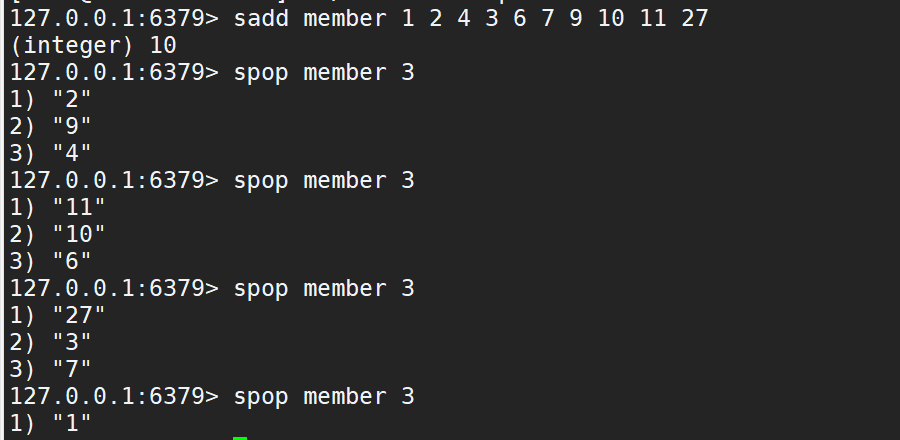Click the result line showing "27"
900x440 pixels.
(x=57, y=316)
